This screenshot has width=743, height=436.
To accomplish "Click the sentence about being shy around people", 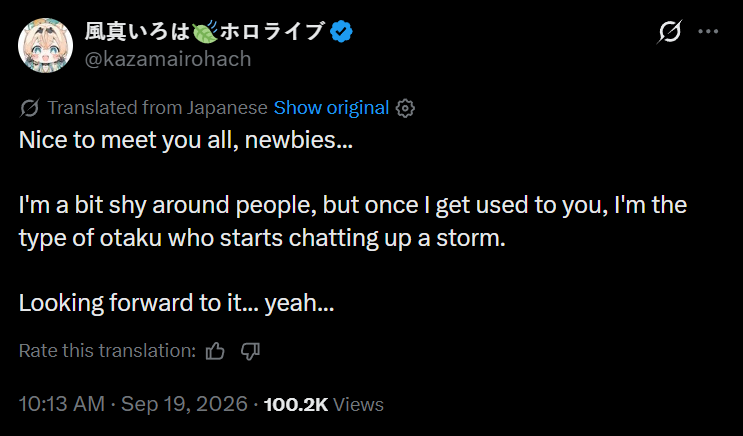I will 353,221.
